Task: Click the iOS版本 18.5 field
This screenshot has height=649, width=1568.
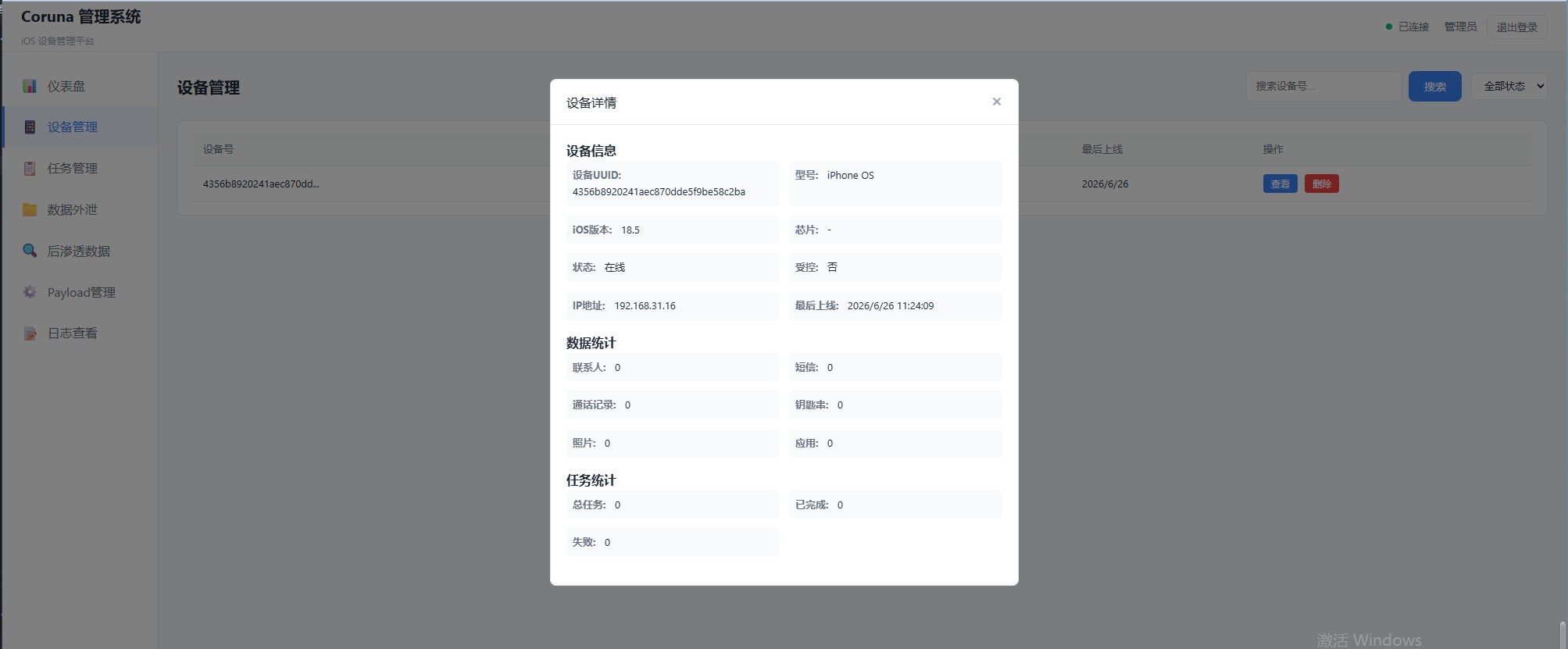Action: 673,230
